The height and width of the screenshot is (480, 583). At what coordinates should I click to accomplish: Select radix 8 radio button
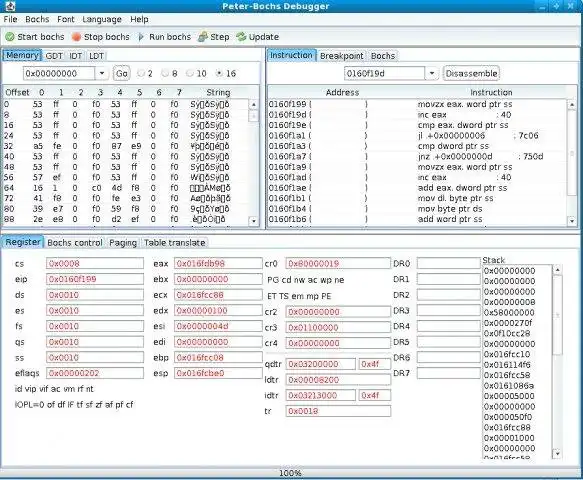point(165,73)
